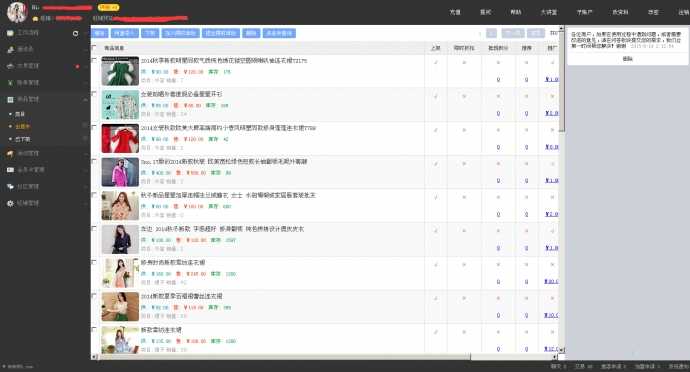The width and height of the screenshot is (690, 372).
Task: Open the sidebar item with red notification dot
Action: [x=45, y=66]
